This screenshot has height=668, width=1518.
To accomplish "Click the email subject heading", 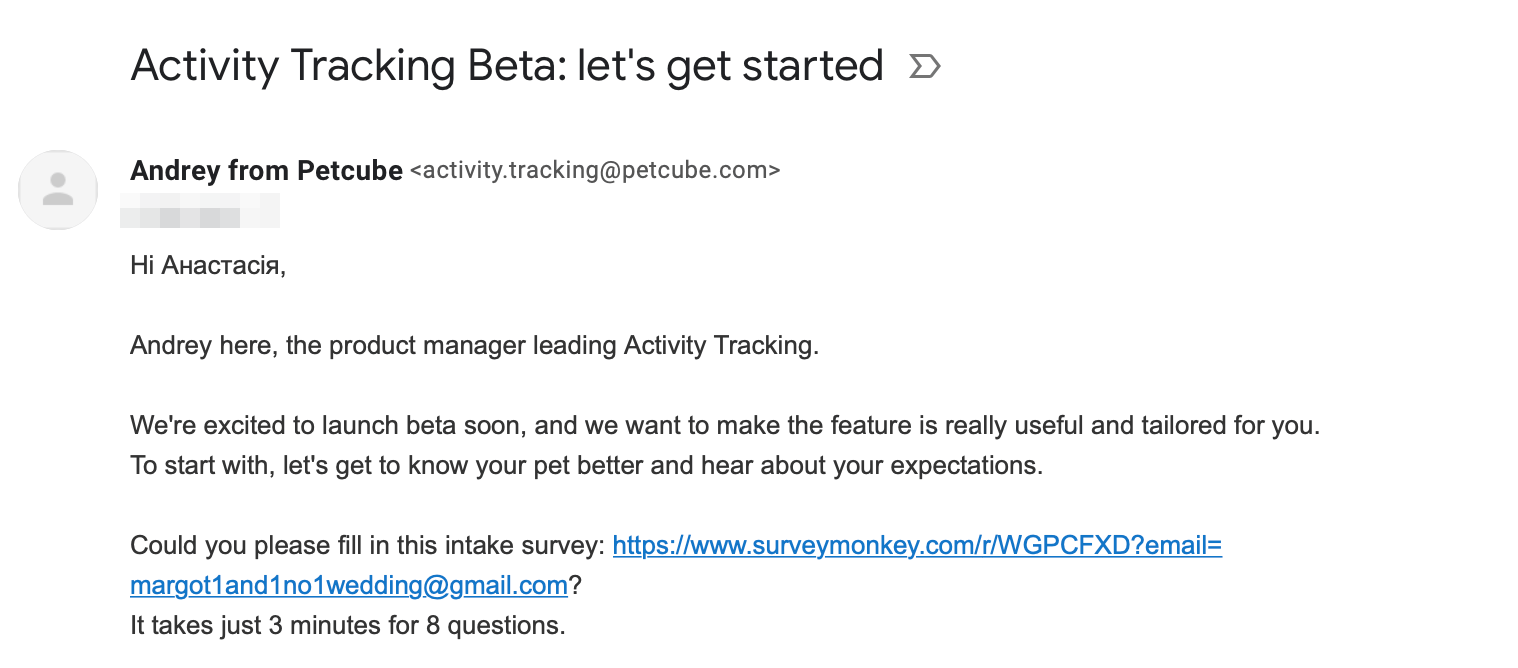I will click(x=506, y=66).
